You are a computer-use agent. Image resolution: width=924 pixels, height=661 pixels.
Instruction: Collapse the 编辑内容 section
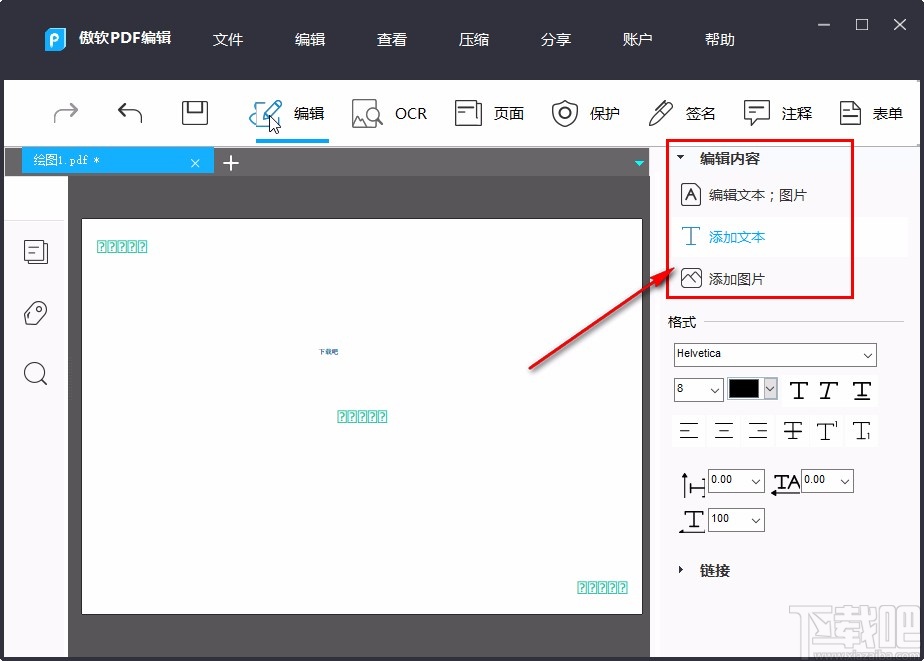coord(681,157)
